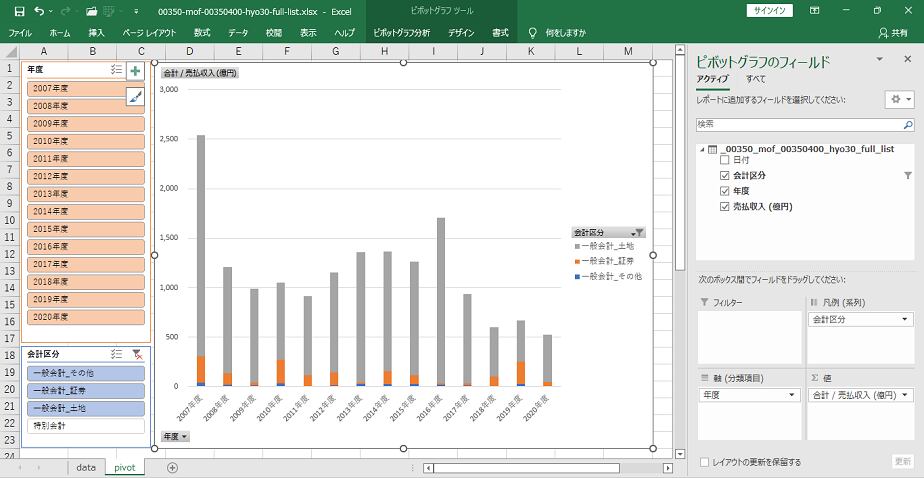Toggle multi-select on the 年度 slicer

(116, 70)
